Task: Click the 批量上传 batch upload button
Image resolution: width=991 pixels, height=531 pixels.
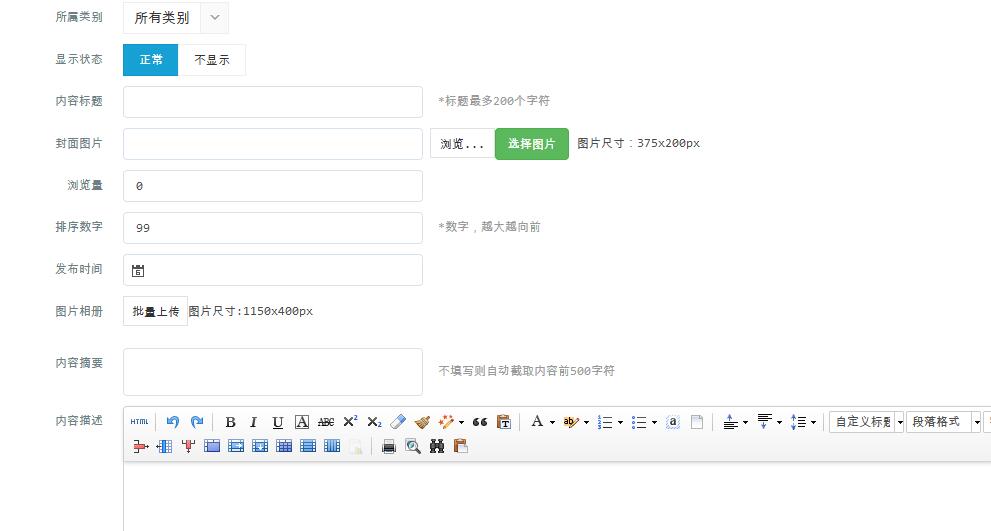Action: pos(156,312)
